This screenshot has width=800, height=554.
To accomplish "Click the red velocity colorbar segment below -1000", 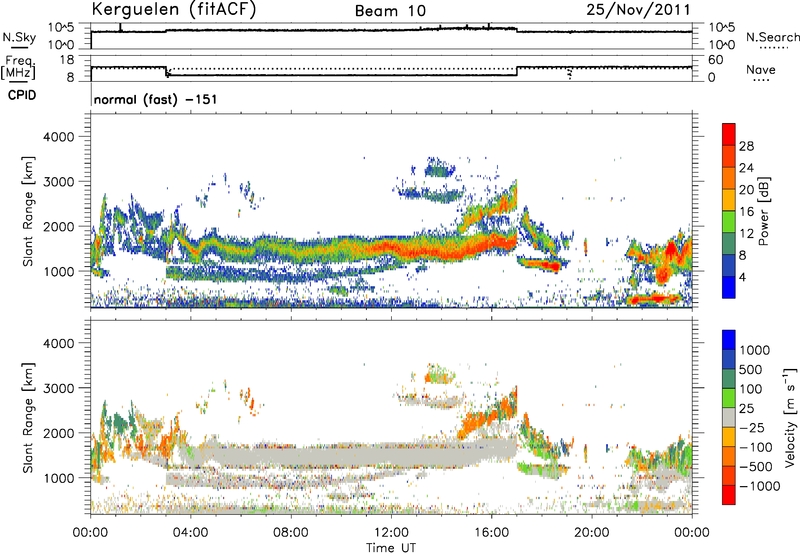I will (x=729, y=495).
